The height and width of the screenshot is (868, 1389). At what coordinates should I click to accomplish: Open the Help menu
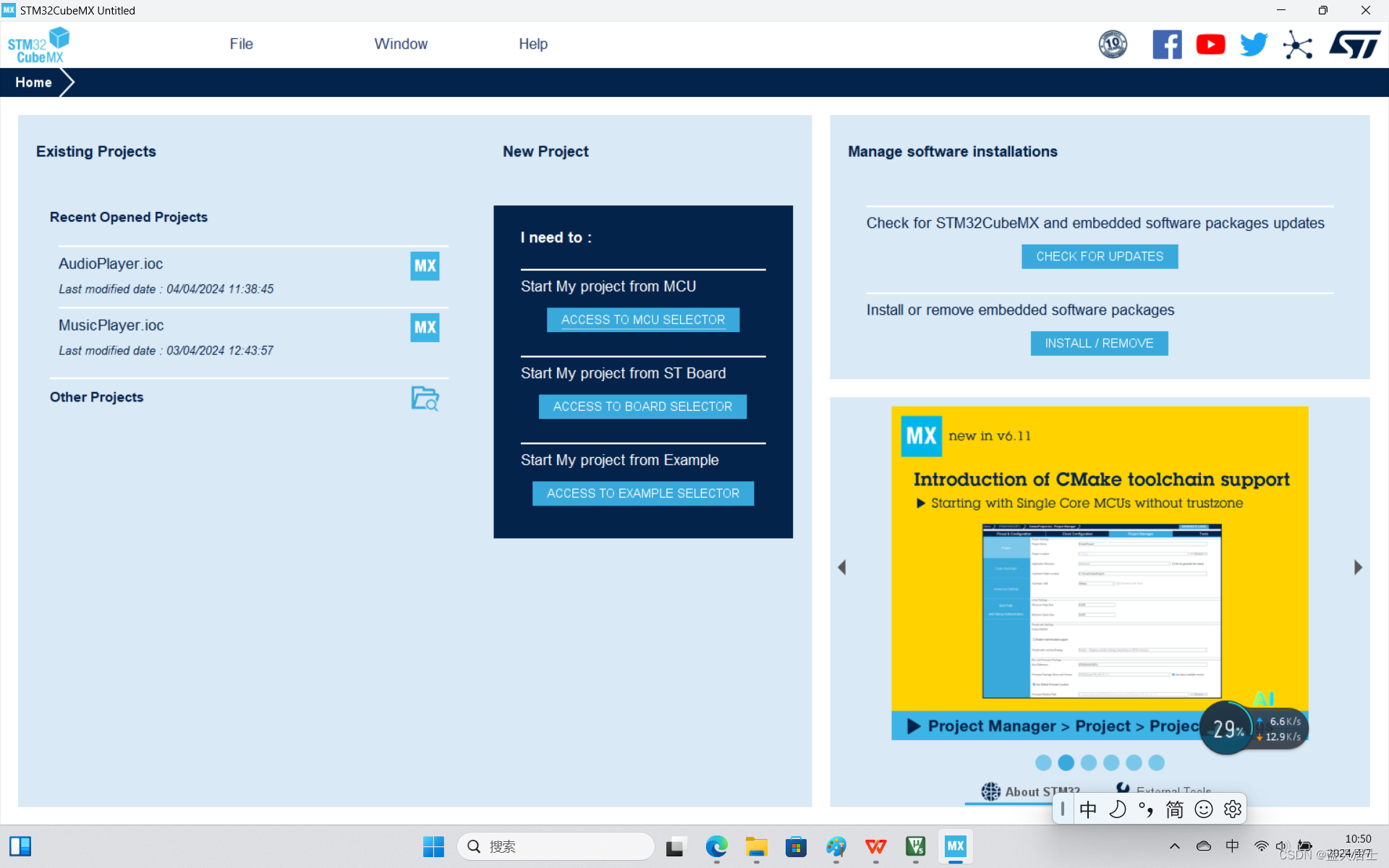pyautogui.click(x=533, y=44)
